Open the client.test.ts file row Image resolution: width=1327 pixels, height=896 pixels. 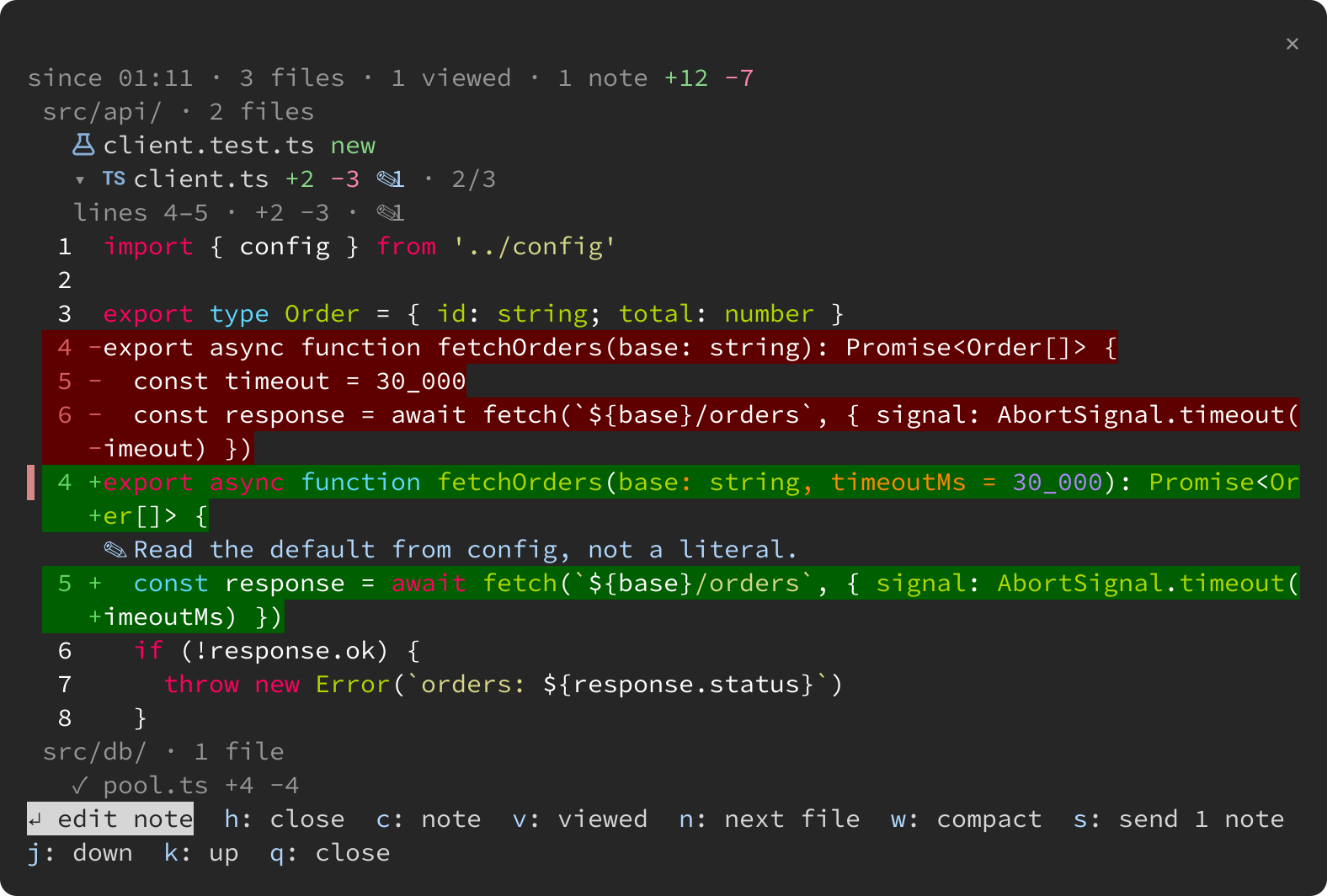224,145
